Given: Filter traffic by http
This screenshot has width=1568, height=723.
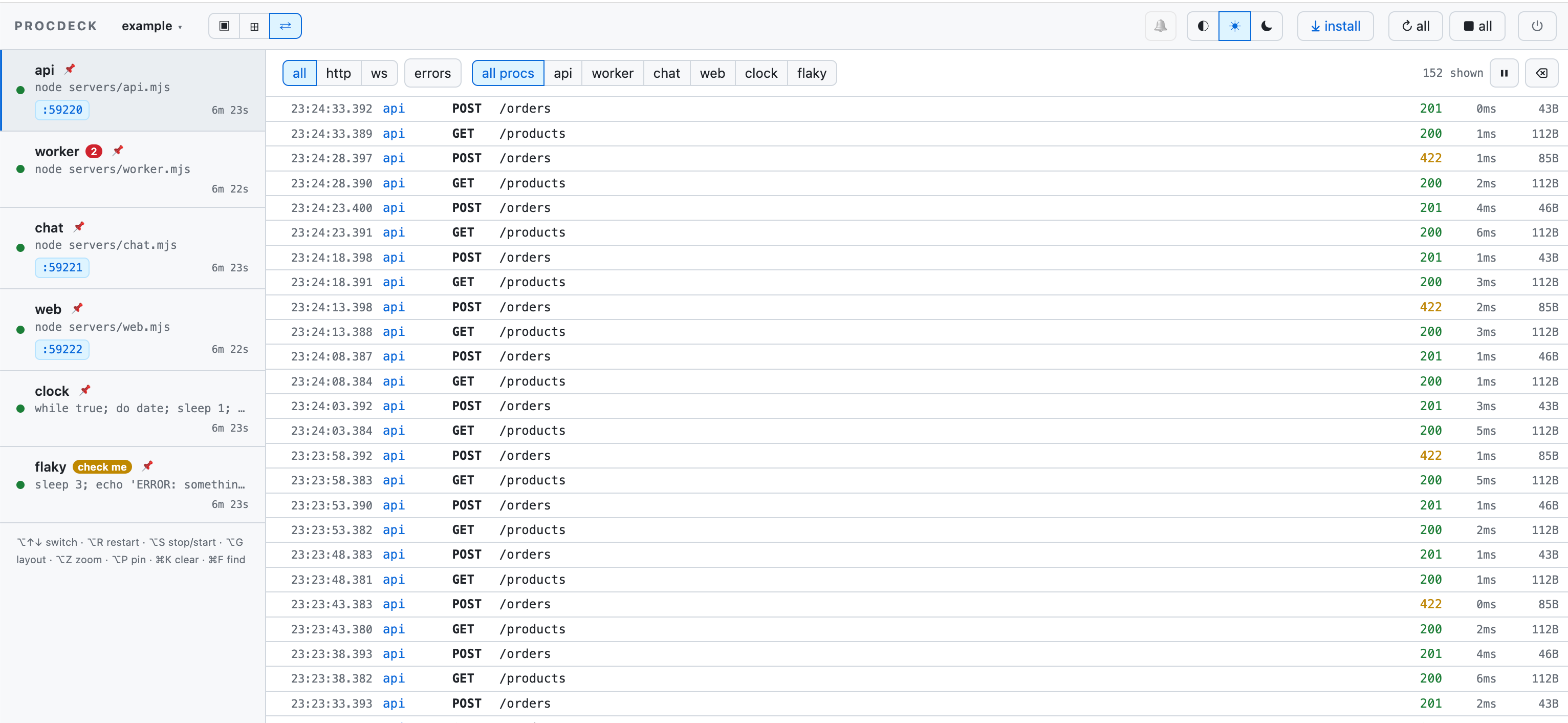Looking at the screenshot, I should pyautogui.click(x=338, y=73).
